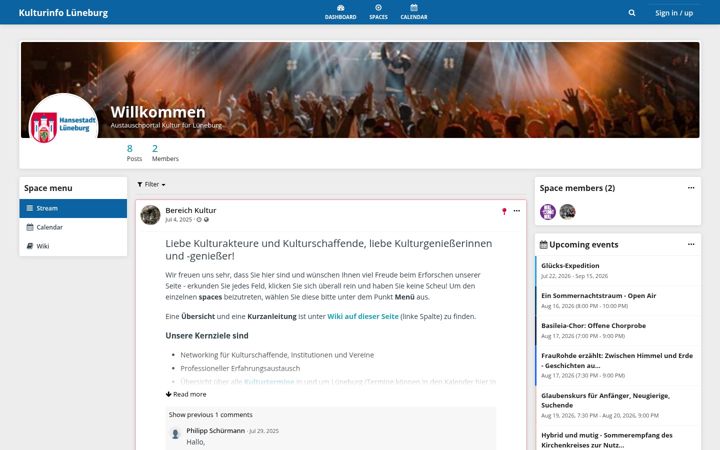Select Wiki in the Space menu

73,246
